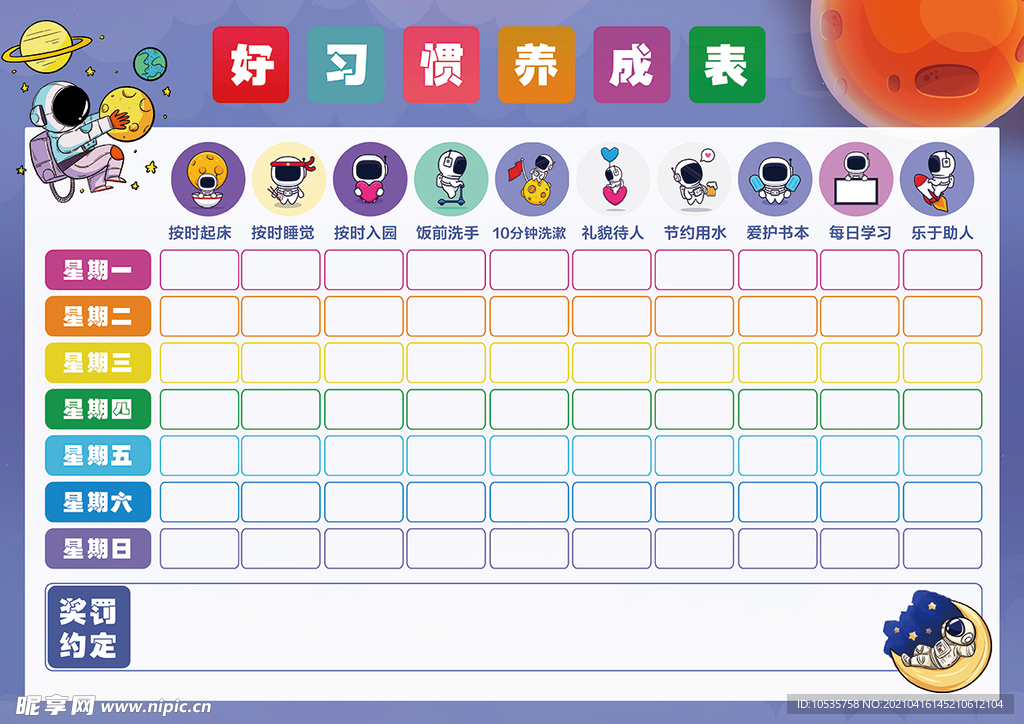
Task: Click the 按时起床 astronaut icon
Action: click(x=208, y=180)
